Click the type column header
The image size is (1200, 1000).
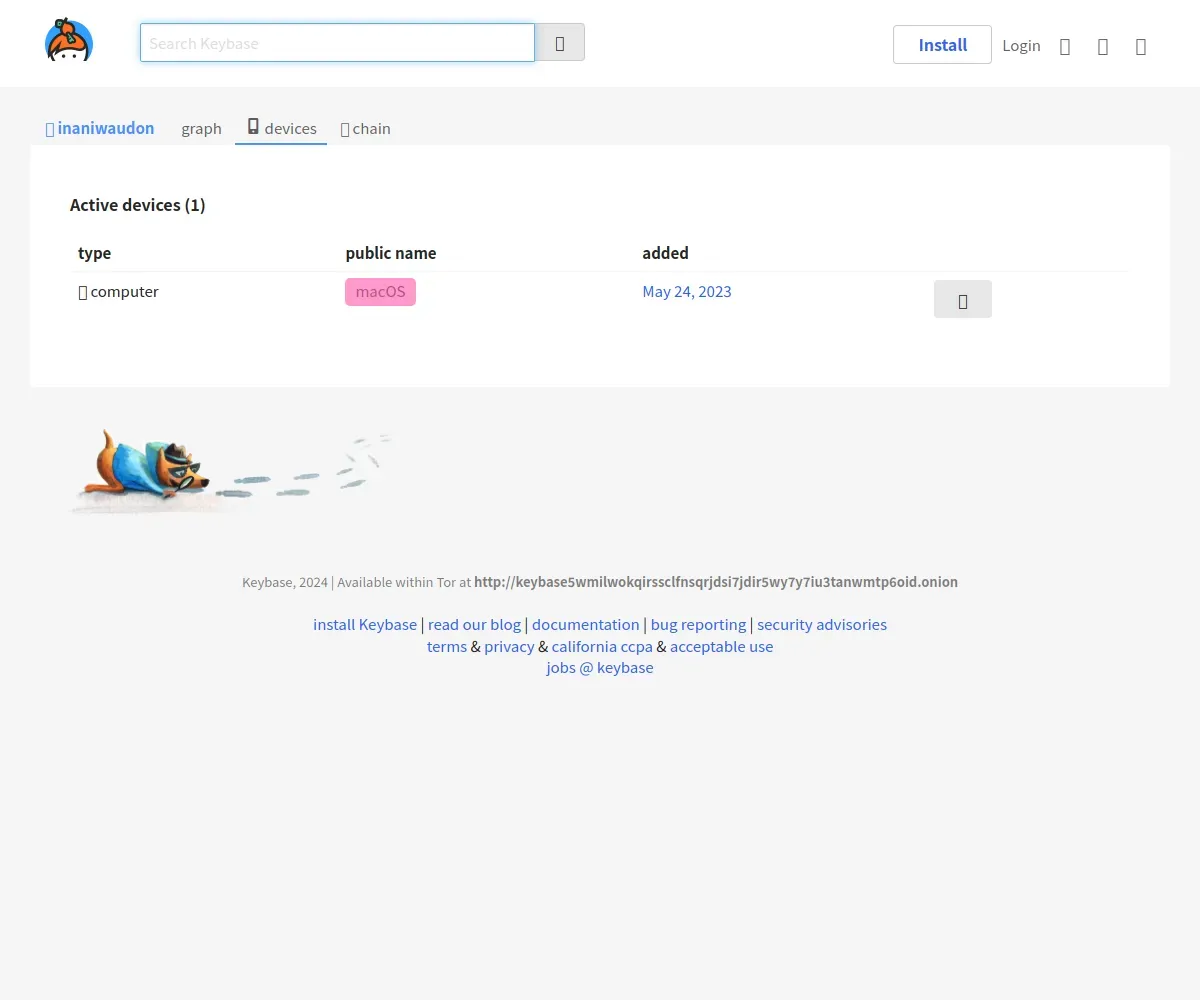(95, 253)
